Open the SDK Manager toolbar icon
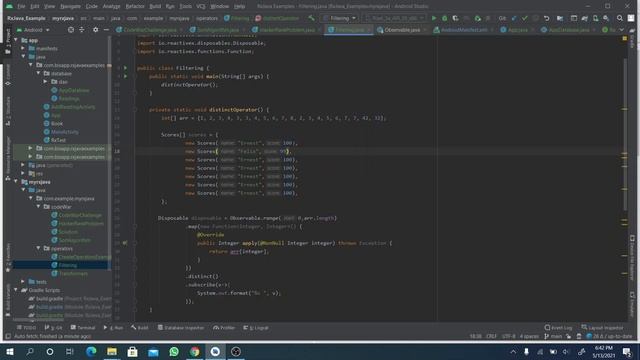The width and height of the screenshot is (640, 360). [606, 18]
